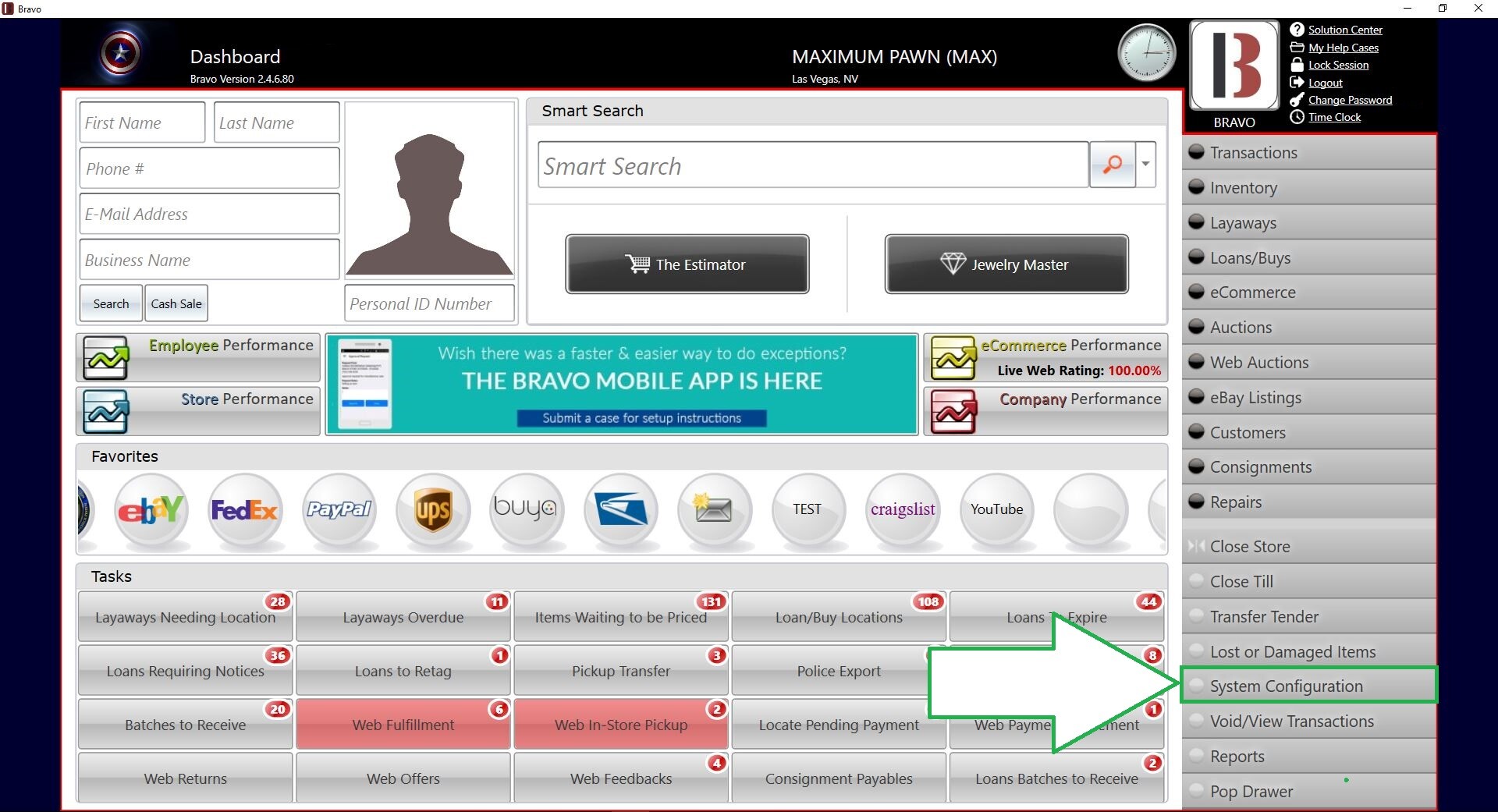
Task: Expand eCommerce menu section
Action: point(1309,293)
